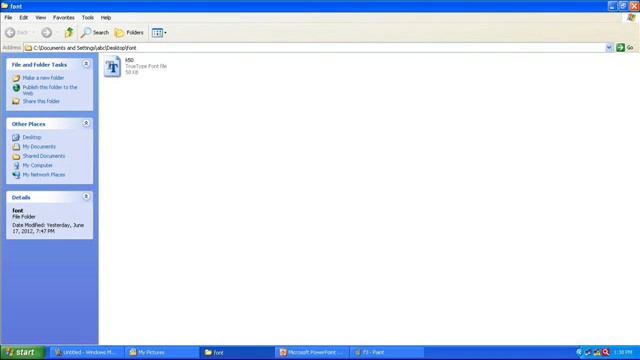Viewport: 640px width, 360px height.
Task: Click the Shared Documents folder icon
Action: [16, 156]
